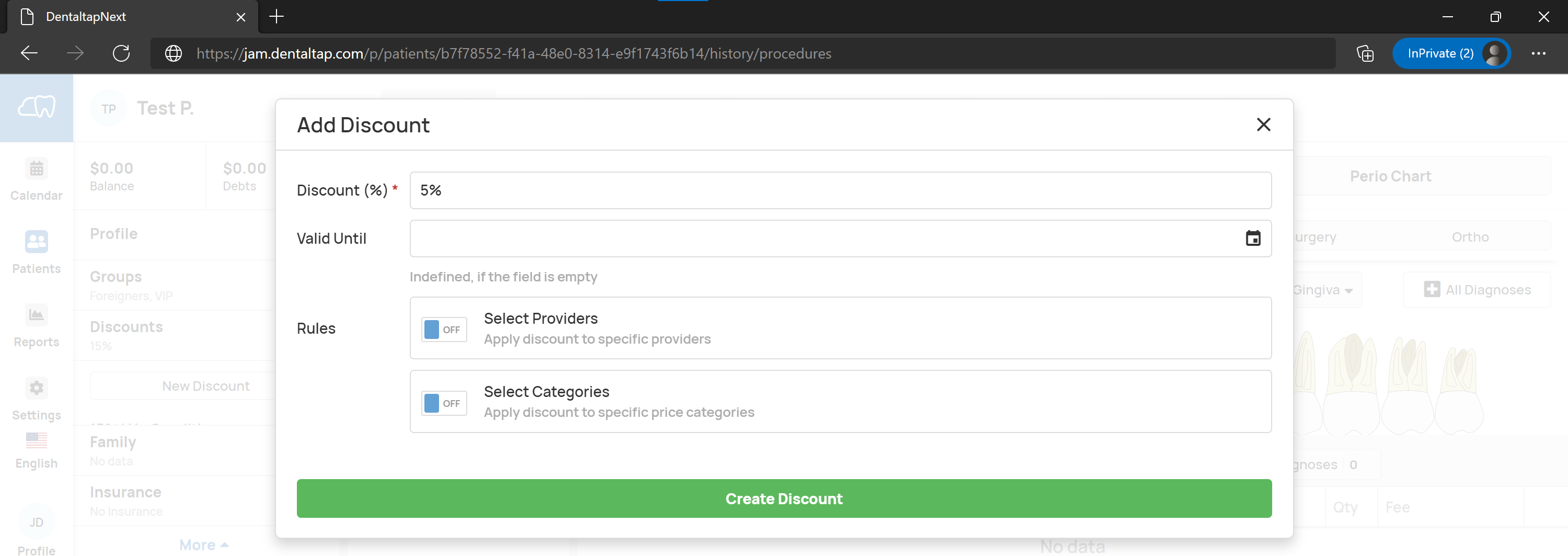Close the DentaltapNext tab
The width and height of the screenshot is (1568, 556).
click(x=241, y=17)
